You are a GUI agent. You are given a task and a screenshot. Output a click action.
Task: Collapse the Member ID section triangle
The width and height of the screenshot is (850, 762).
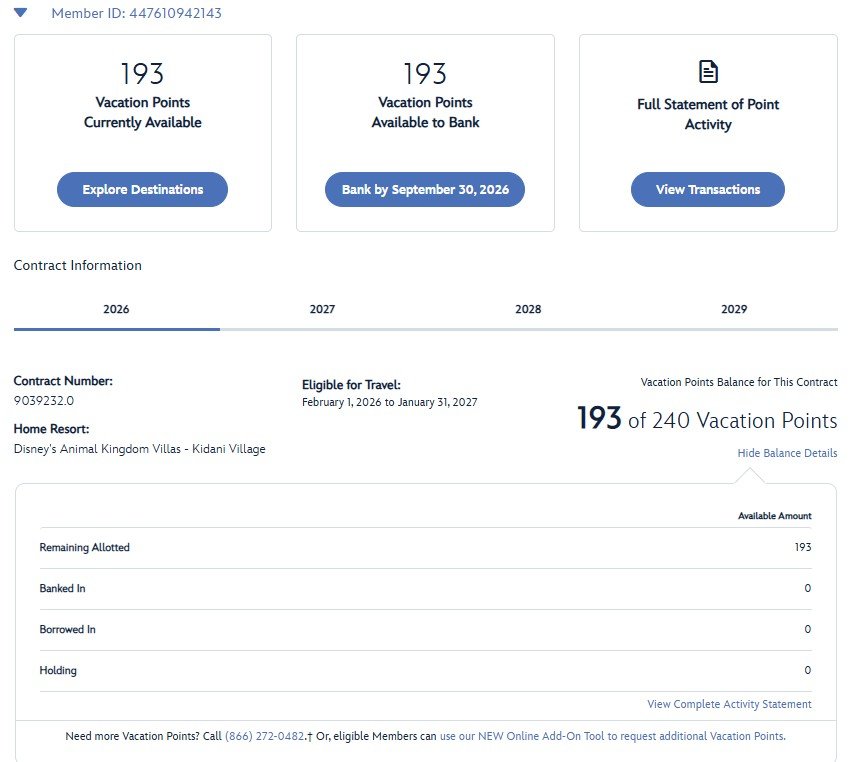tap(21, 13)
